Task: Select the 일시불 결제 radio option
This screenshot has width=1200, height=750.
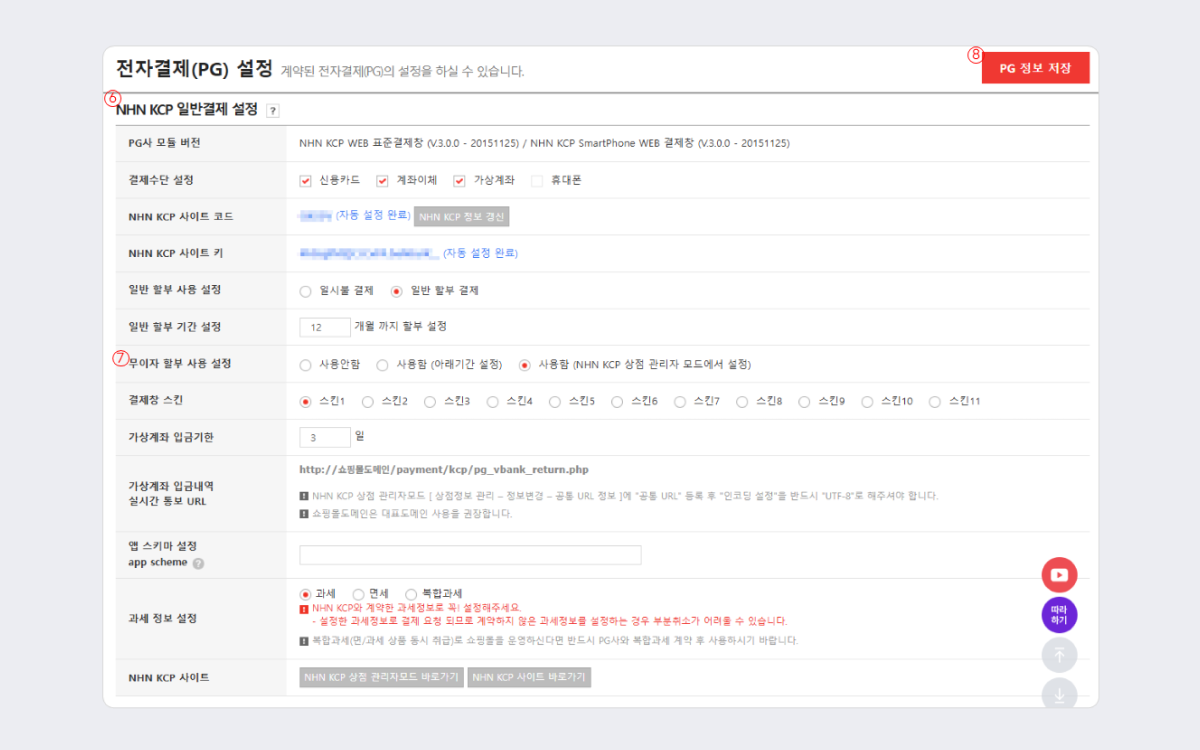Action: pyautogui.click(x=306, y=291)
